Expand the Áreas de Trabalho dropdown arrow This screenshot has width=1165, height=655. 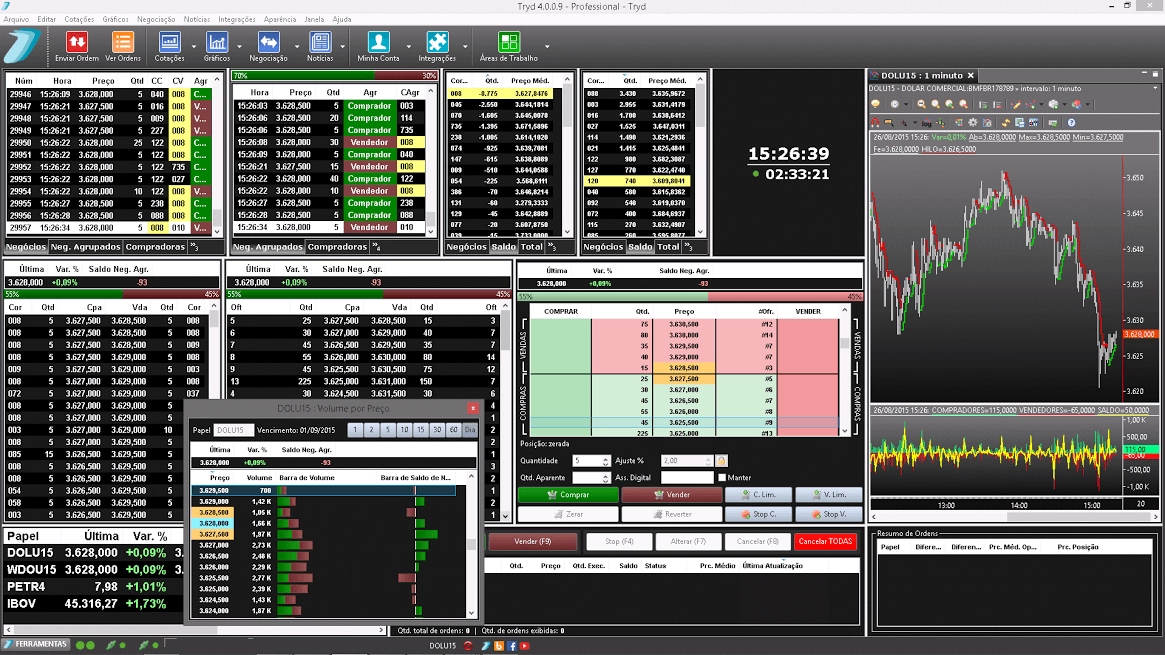[x=546, y=46]
